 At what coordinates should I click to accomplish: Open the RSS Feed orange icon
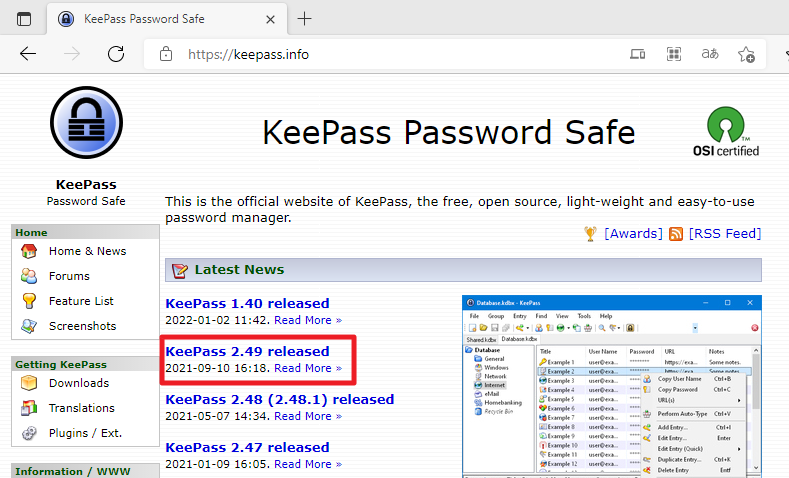click(x=676, y=234)
